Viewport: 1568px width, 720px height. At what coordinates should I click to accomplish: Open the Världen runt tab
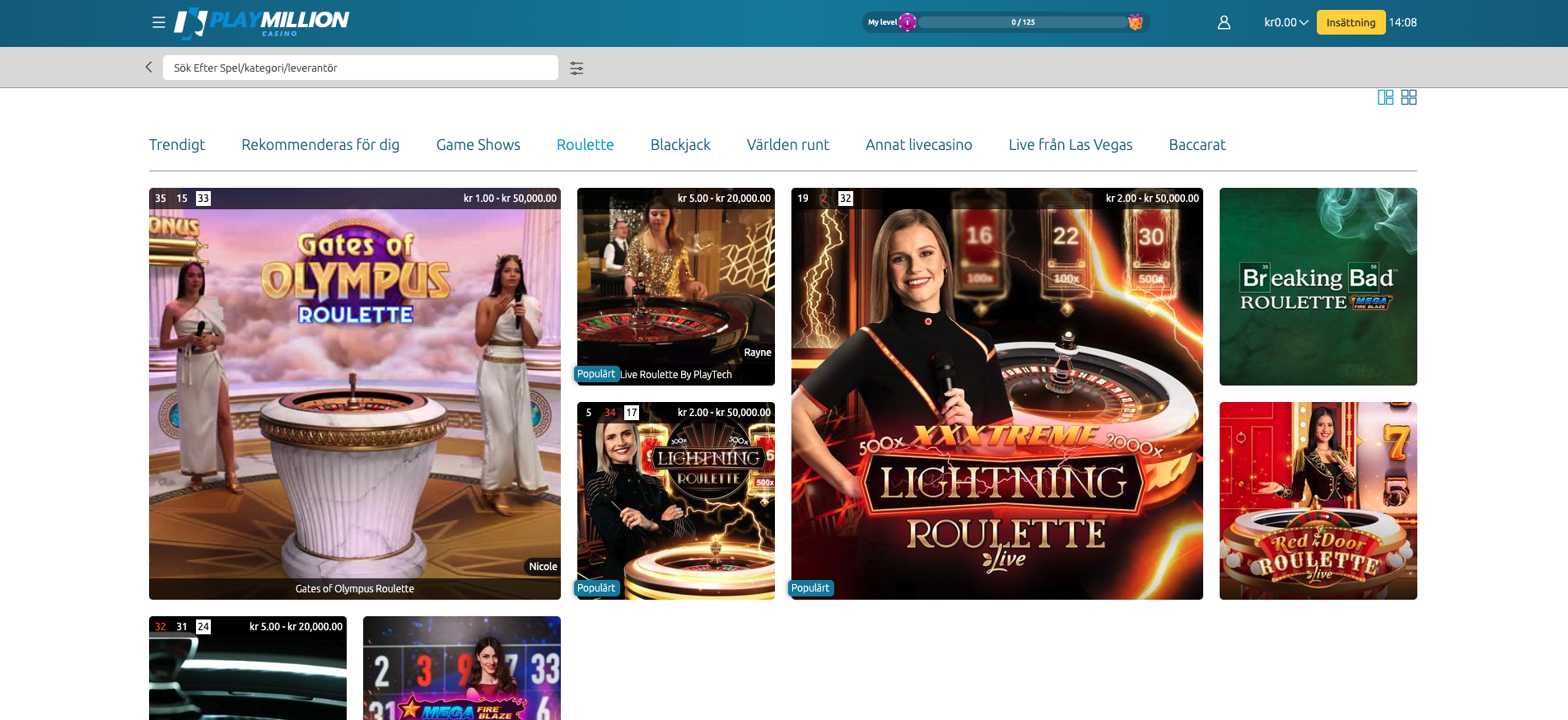coord(788,145)
